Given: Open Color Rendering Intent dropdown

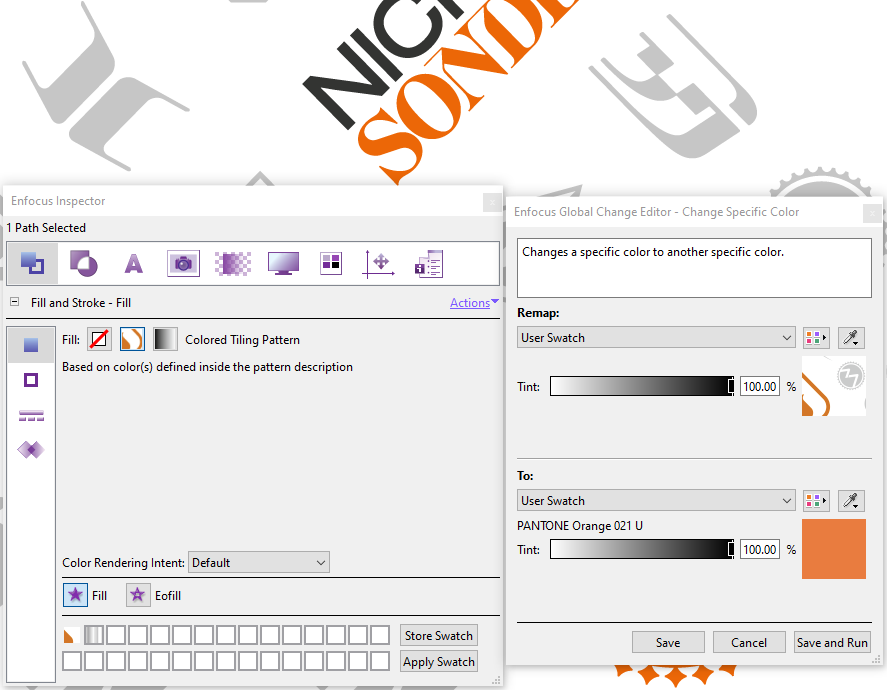Looking at the screenshot, I should [x=259, y=563].
